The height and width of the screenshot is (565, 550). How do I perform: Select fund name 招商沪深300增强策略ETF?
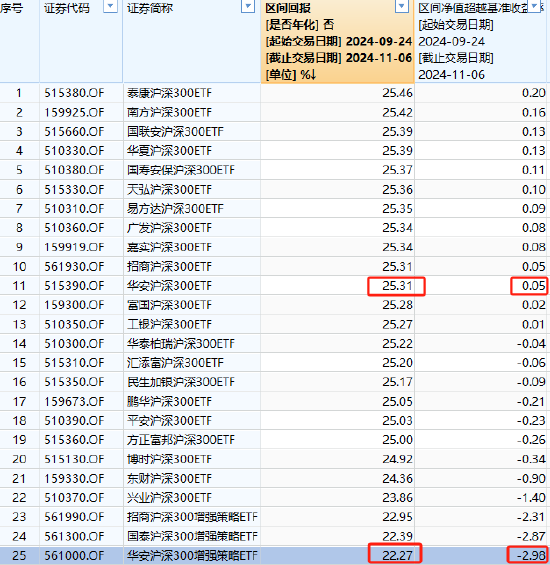click(192, 517)
